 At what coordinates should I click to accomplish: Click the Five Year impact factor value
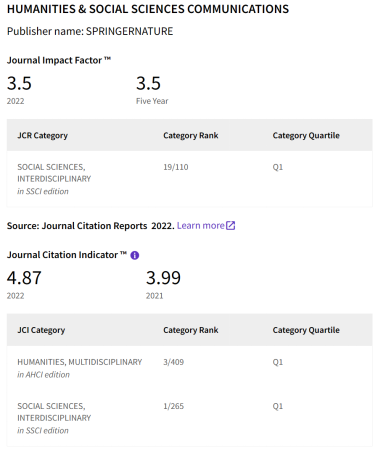[x=148, y=83]
